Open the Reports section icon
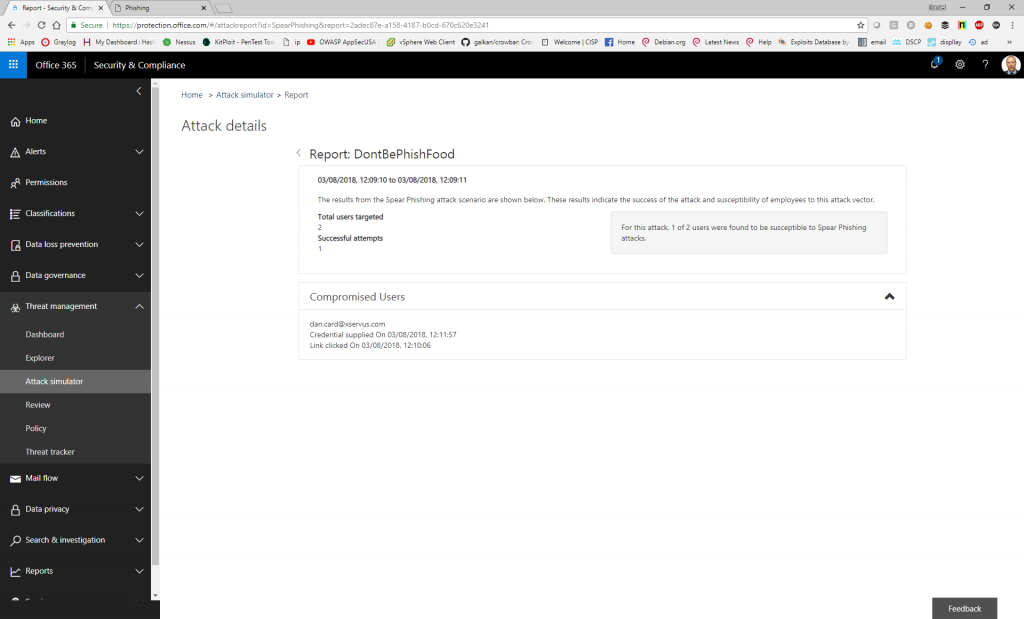1024x619 pixels. click(x=13, y=571)
